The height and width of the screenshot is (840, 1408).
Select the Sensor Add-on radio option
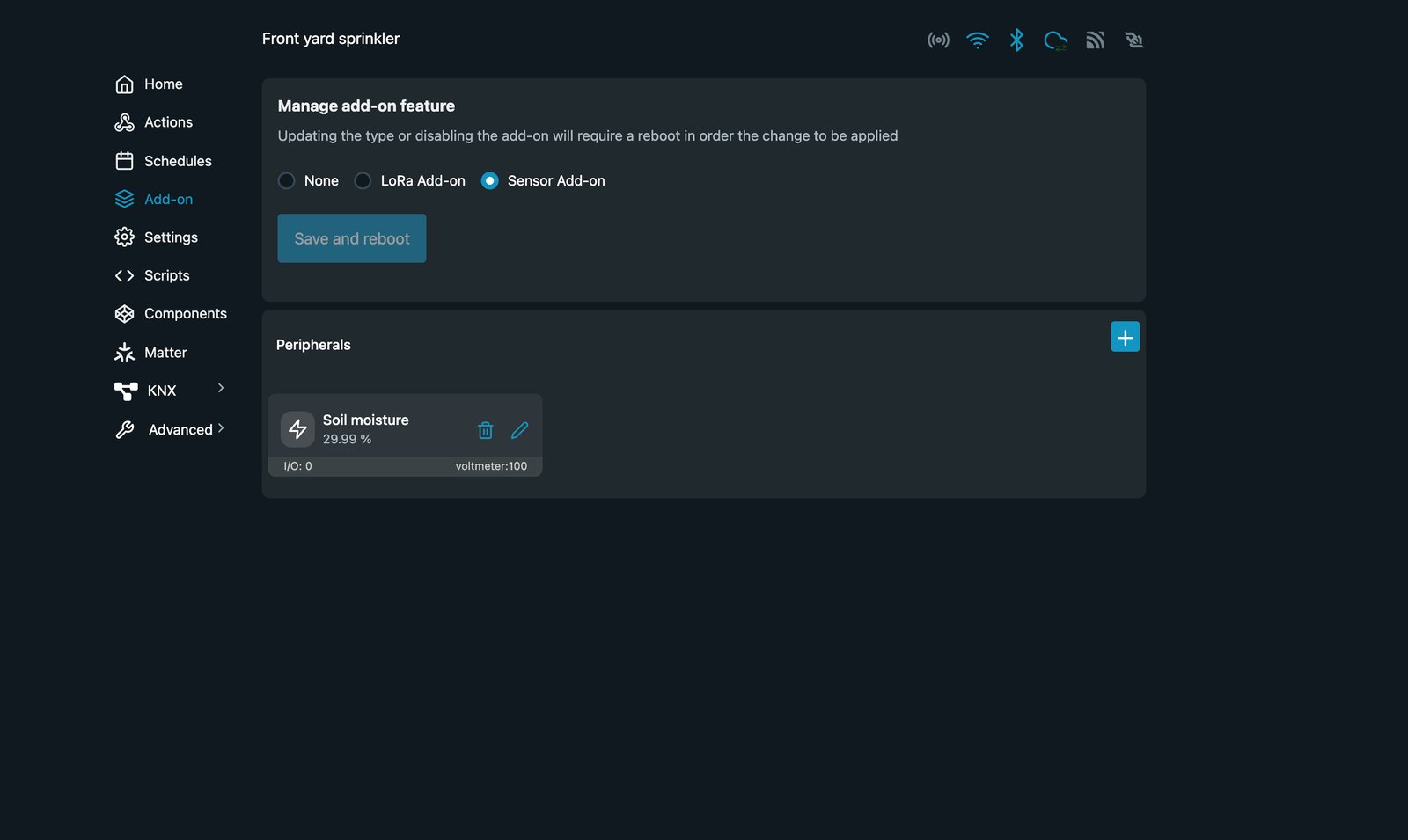pos(490,180)
